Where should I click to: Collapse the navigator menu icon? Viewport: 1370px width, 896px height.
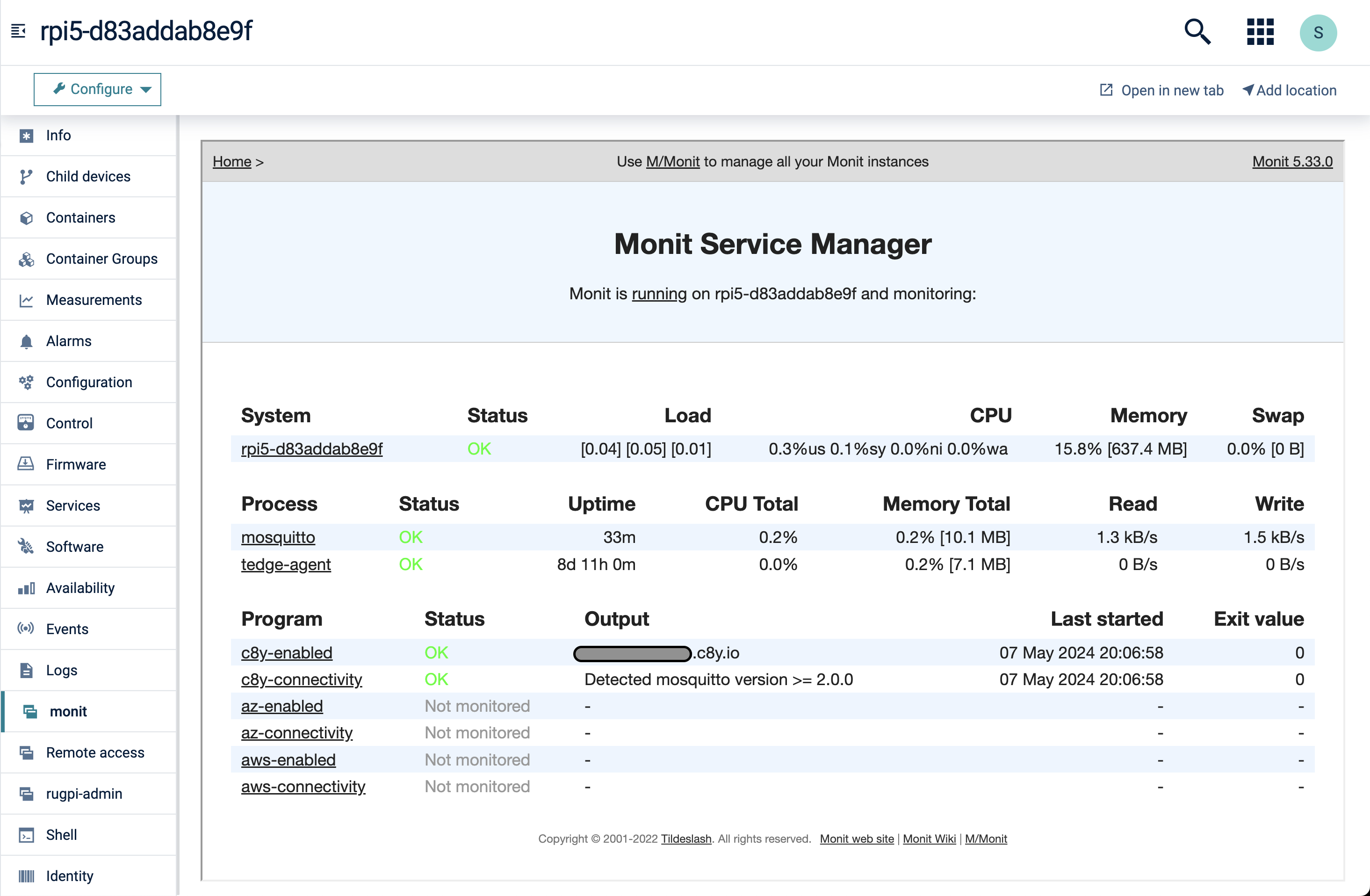click(x=18, y=31)
